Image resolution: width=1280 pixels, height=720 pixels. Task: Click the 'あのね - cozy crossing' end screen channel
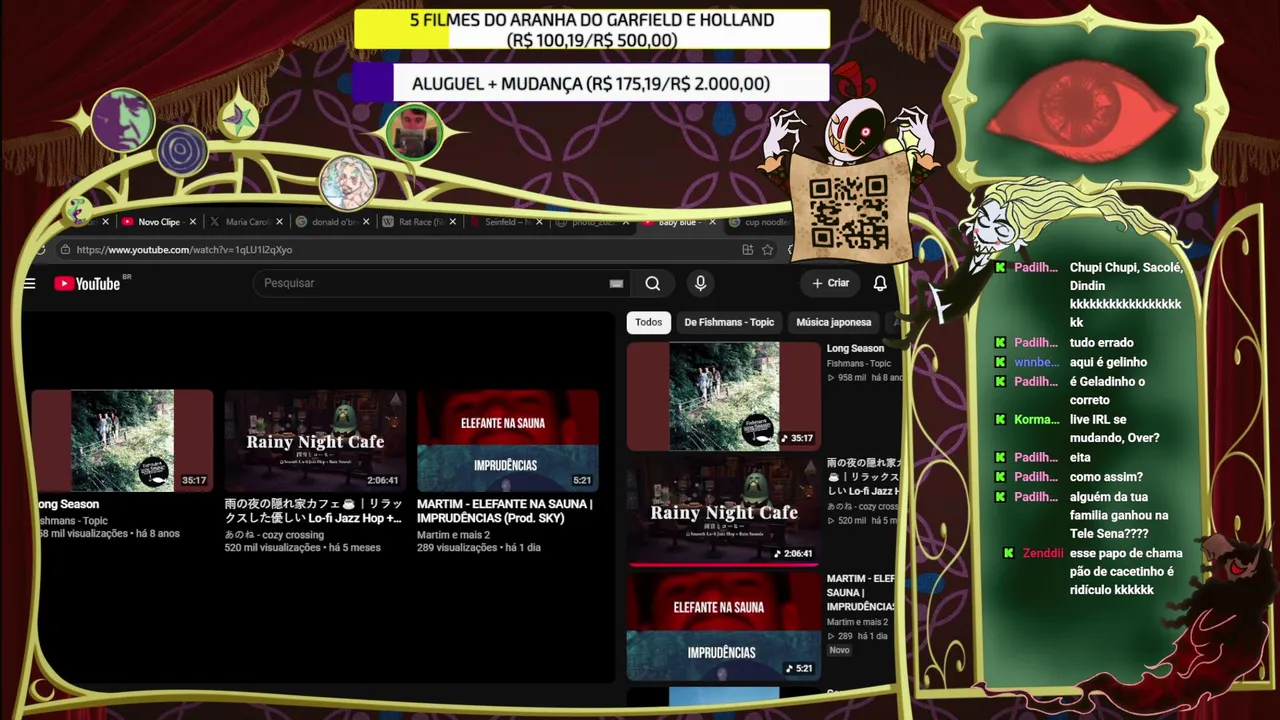(x=274, y=535)
